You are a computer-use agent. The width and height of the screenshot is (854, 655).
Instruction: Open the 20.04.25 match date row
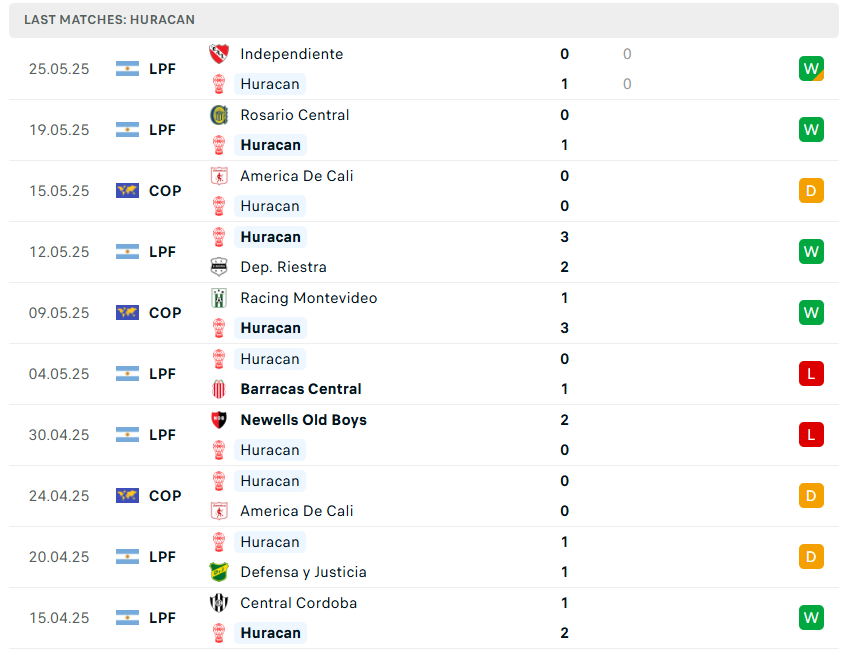[x=59, y=557]
